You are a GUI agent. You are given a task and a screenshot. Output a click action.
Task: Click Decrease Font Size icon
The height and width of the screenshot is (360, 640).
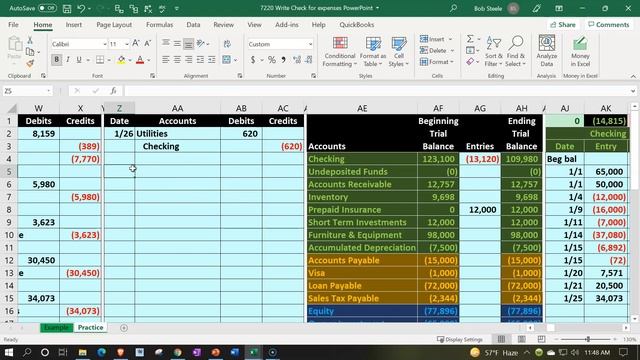[147, 44]
